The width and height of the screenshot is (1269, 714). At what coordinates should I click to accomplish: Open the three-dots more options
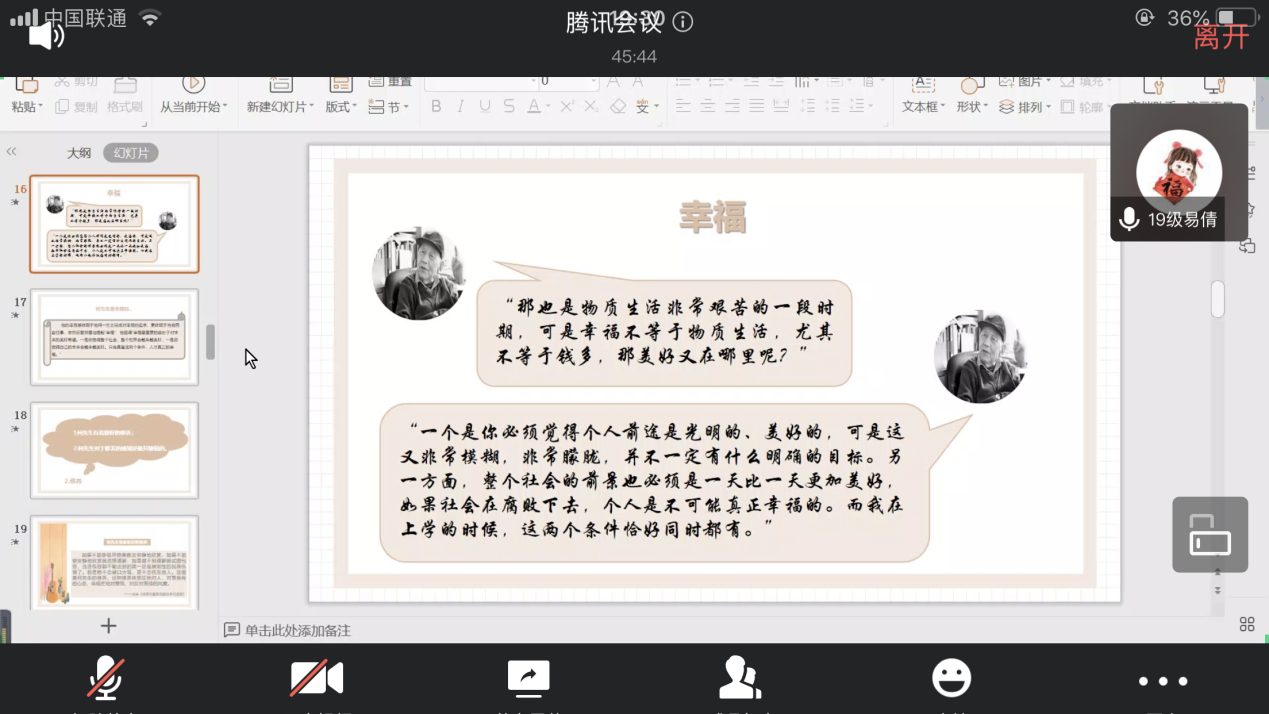click(1162, 681)
